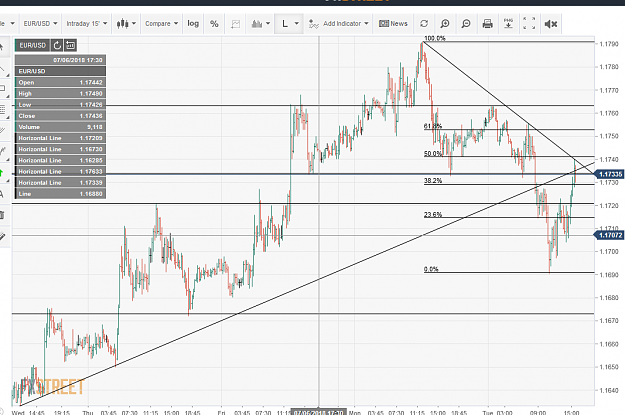Click the refresh chart icon
The width and height of the screenshot is (625, 415).
pyautogui.click(x=424, y=24)
